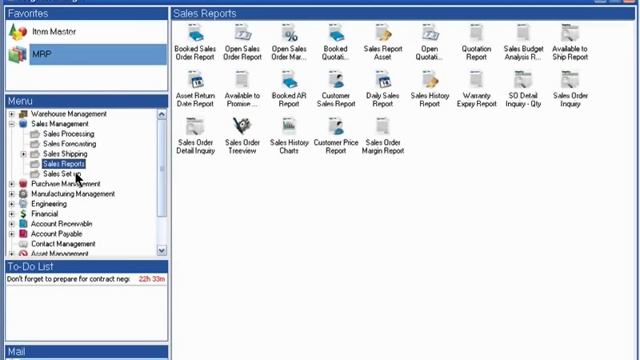Image resolution: width=640 pixels, height=360 pixels.
Task: Select the Sales Reports folder
Action: [64, 164]
